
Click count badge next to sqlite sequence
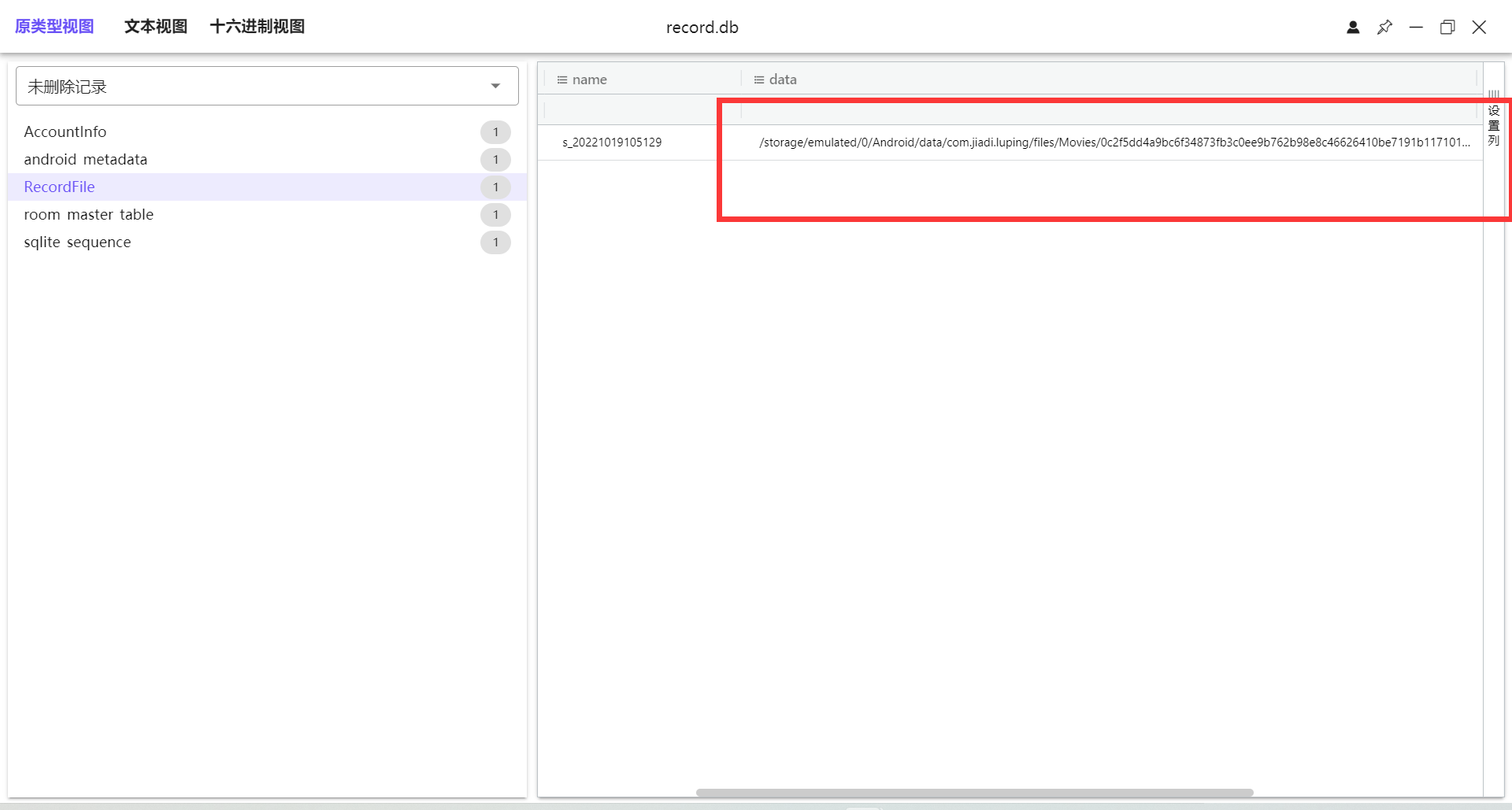[x=495, y=242]
